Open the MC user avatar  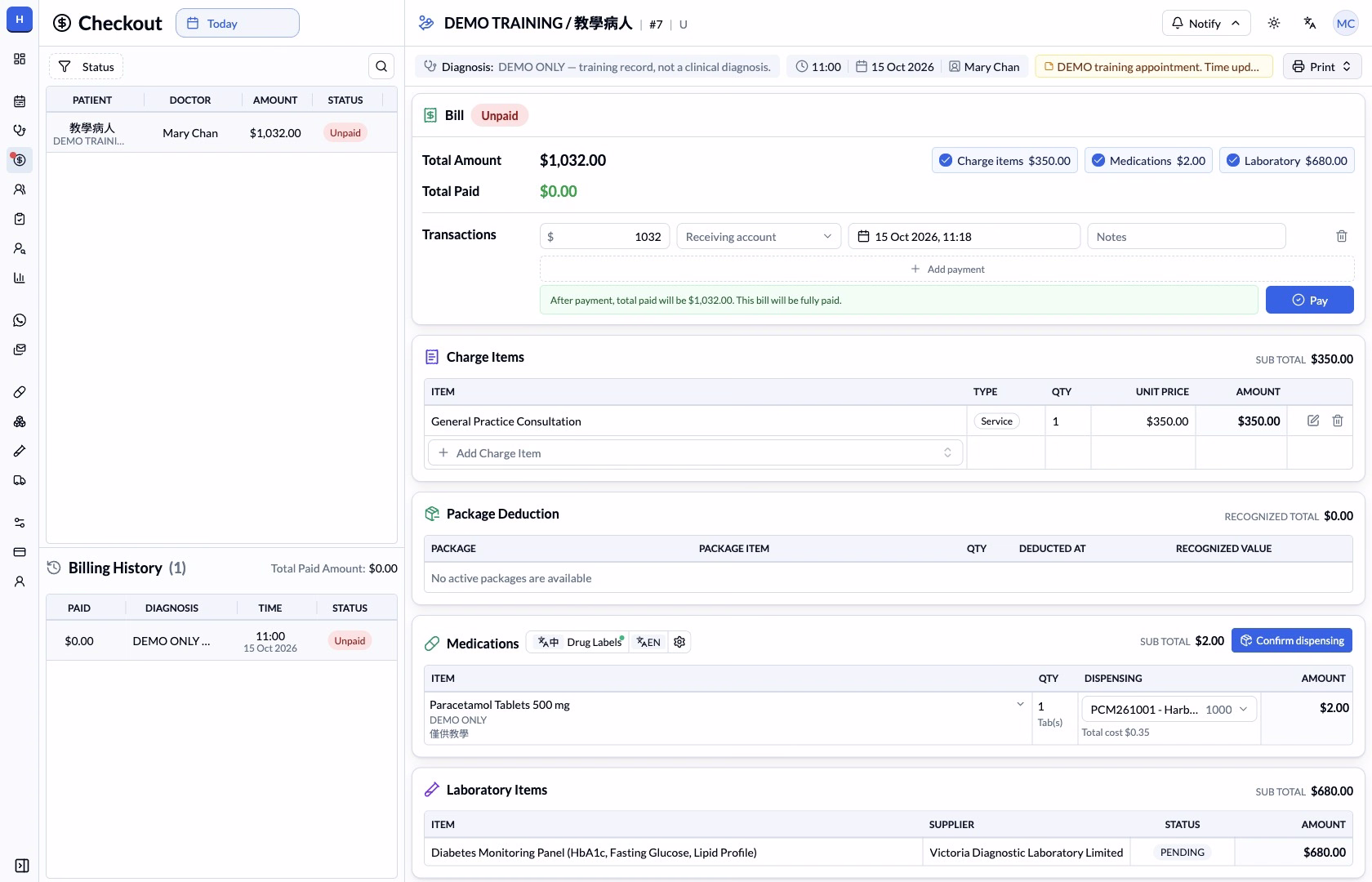tap(1346, 23)
